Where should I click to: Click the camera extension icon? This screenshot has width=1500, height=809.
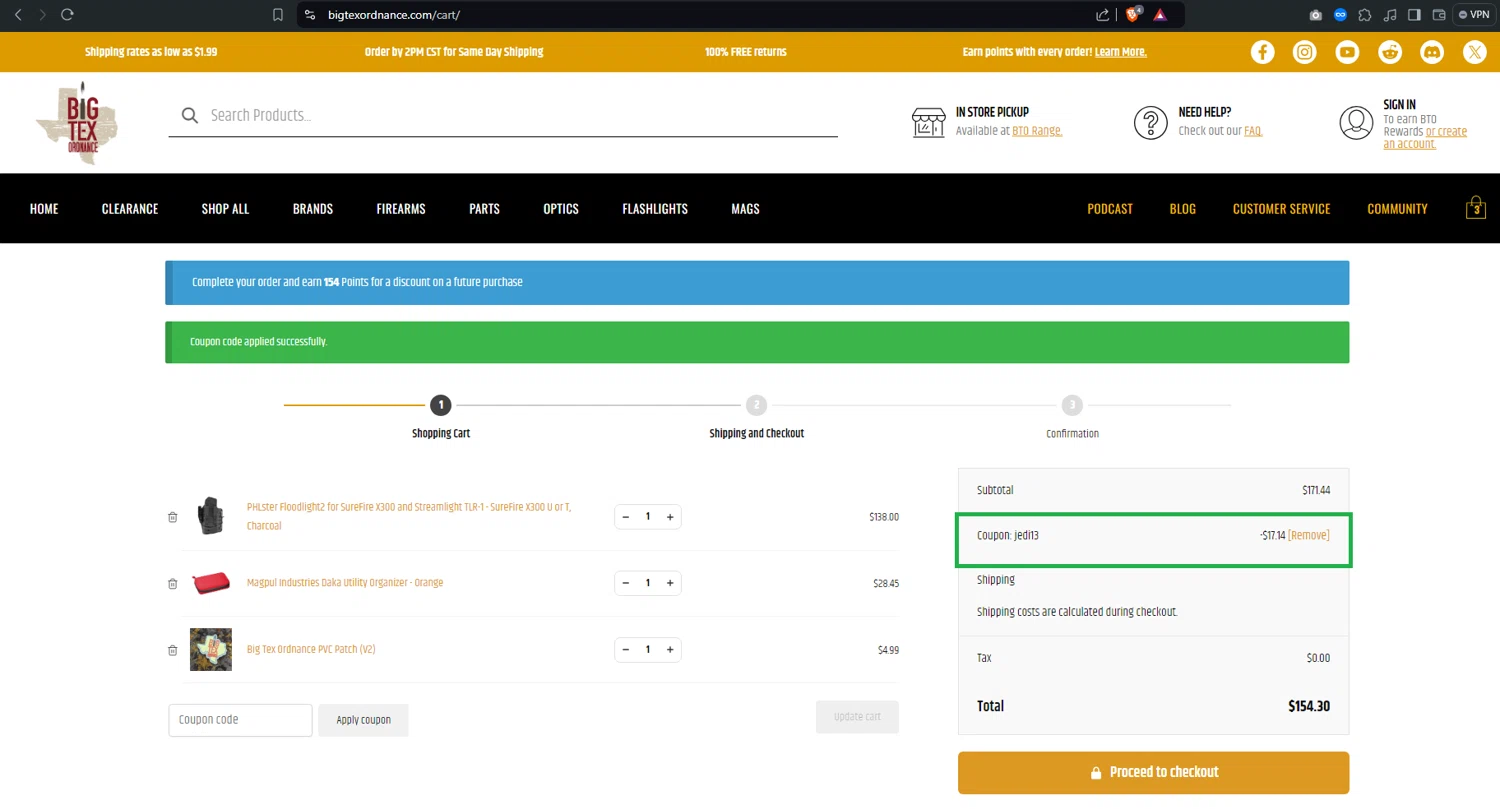[x=1316, y=15]
